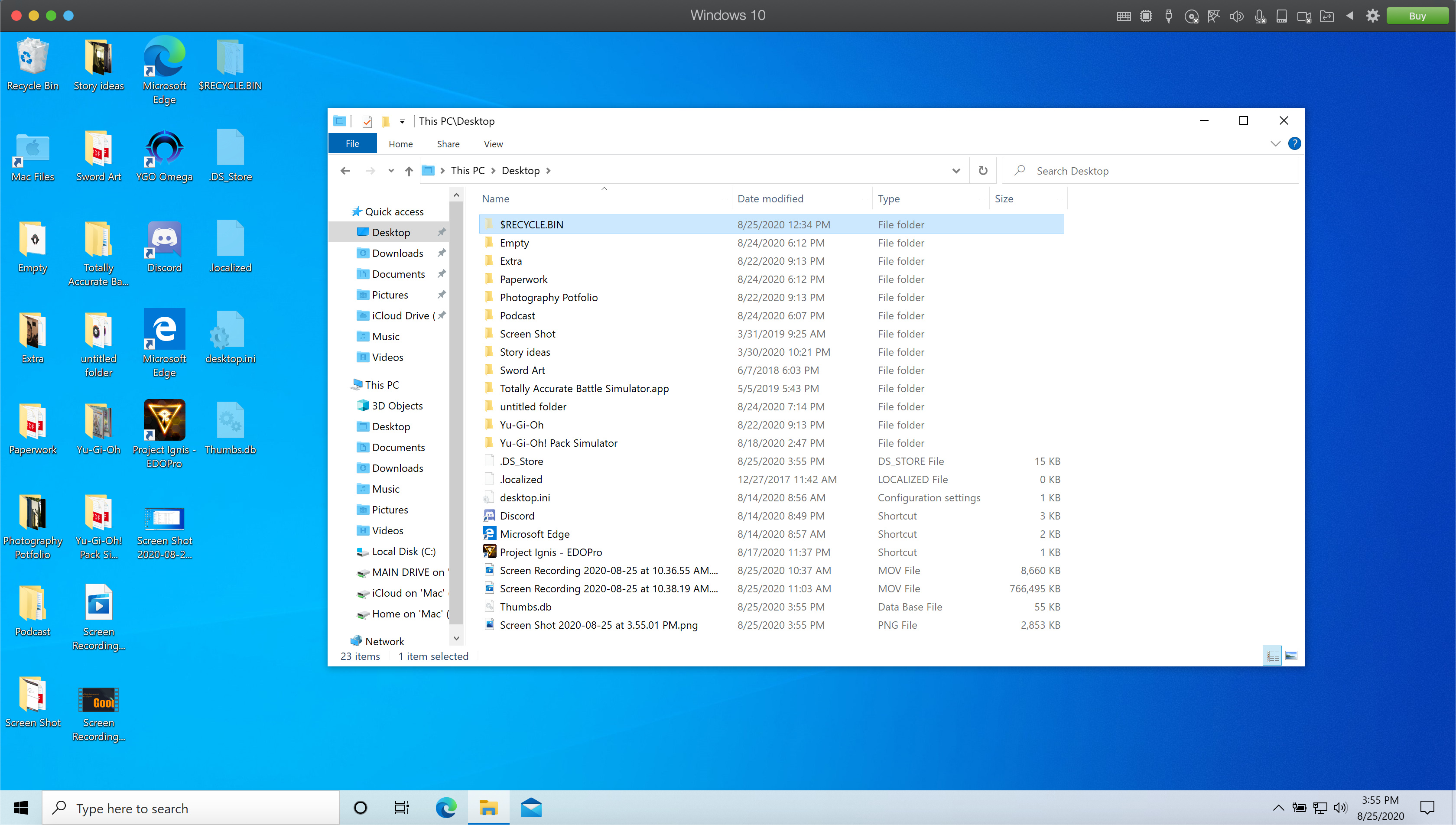This screenshot has width=1456, height=825.
Task: Select Quick access in navigation pane
Action: click(394, 211)
